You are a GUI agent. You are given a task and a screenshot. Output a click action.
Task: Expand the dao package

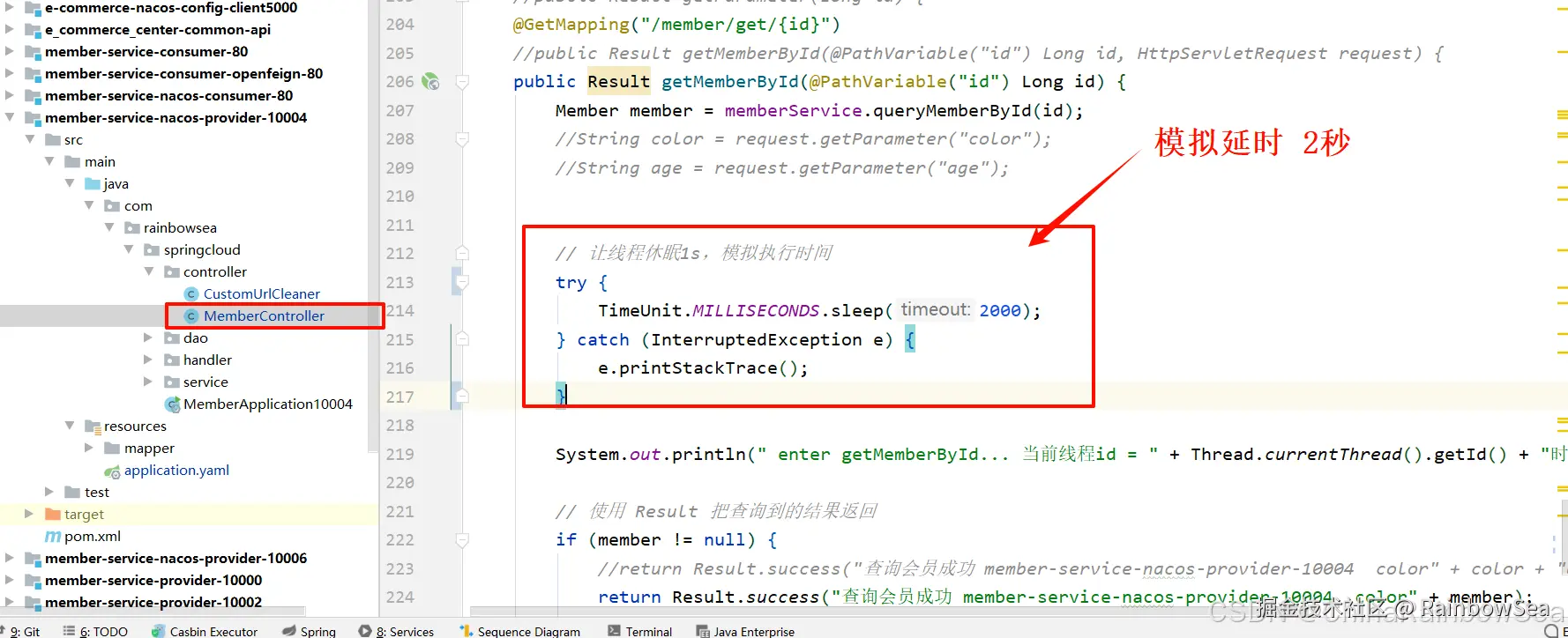pyautogui.click(x=148, y=338)
